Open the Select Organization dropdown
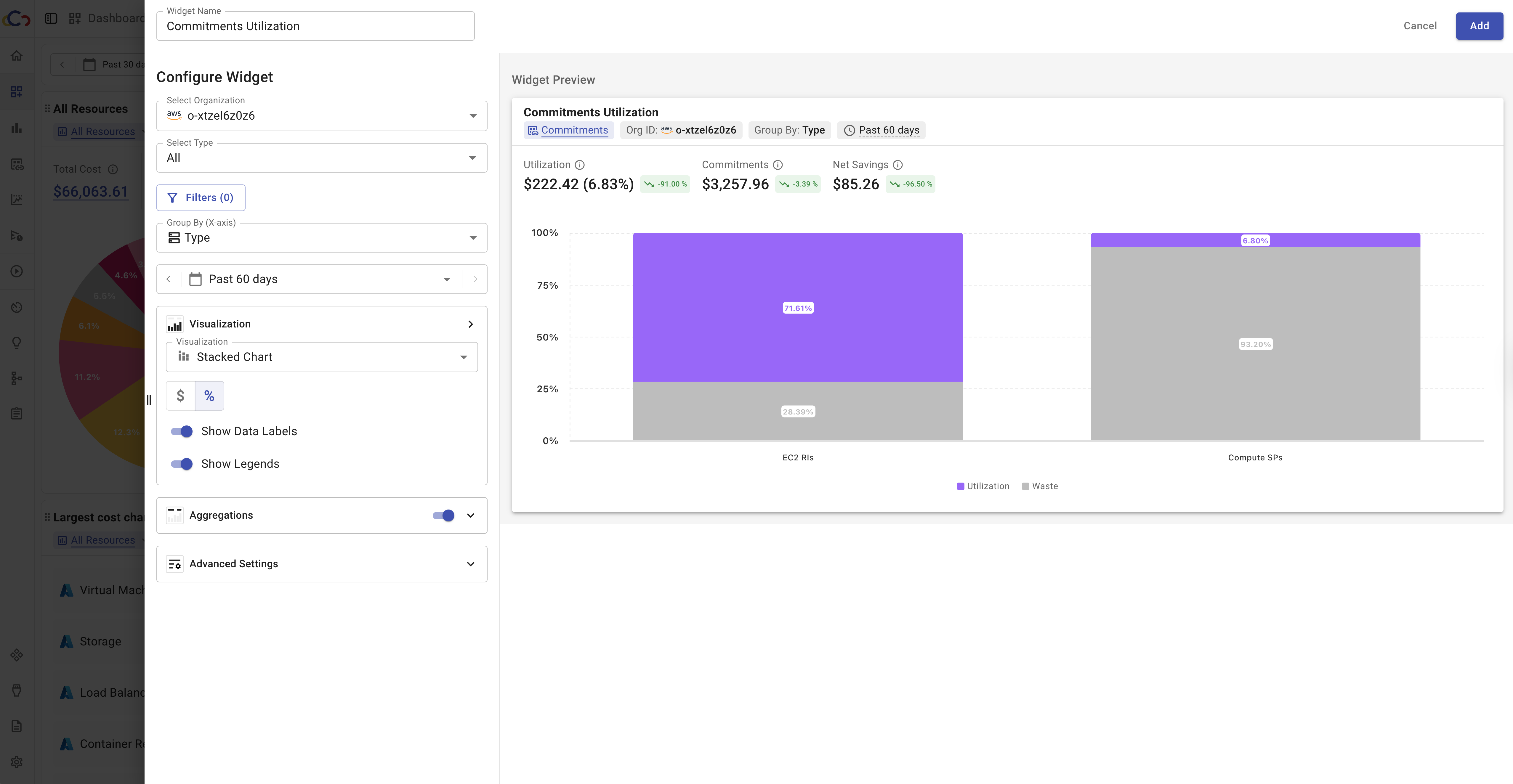Screen dimensions: 1513x784 (x=321, y=116)
